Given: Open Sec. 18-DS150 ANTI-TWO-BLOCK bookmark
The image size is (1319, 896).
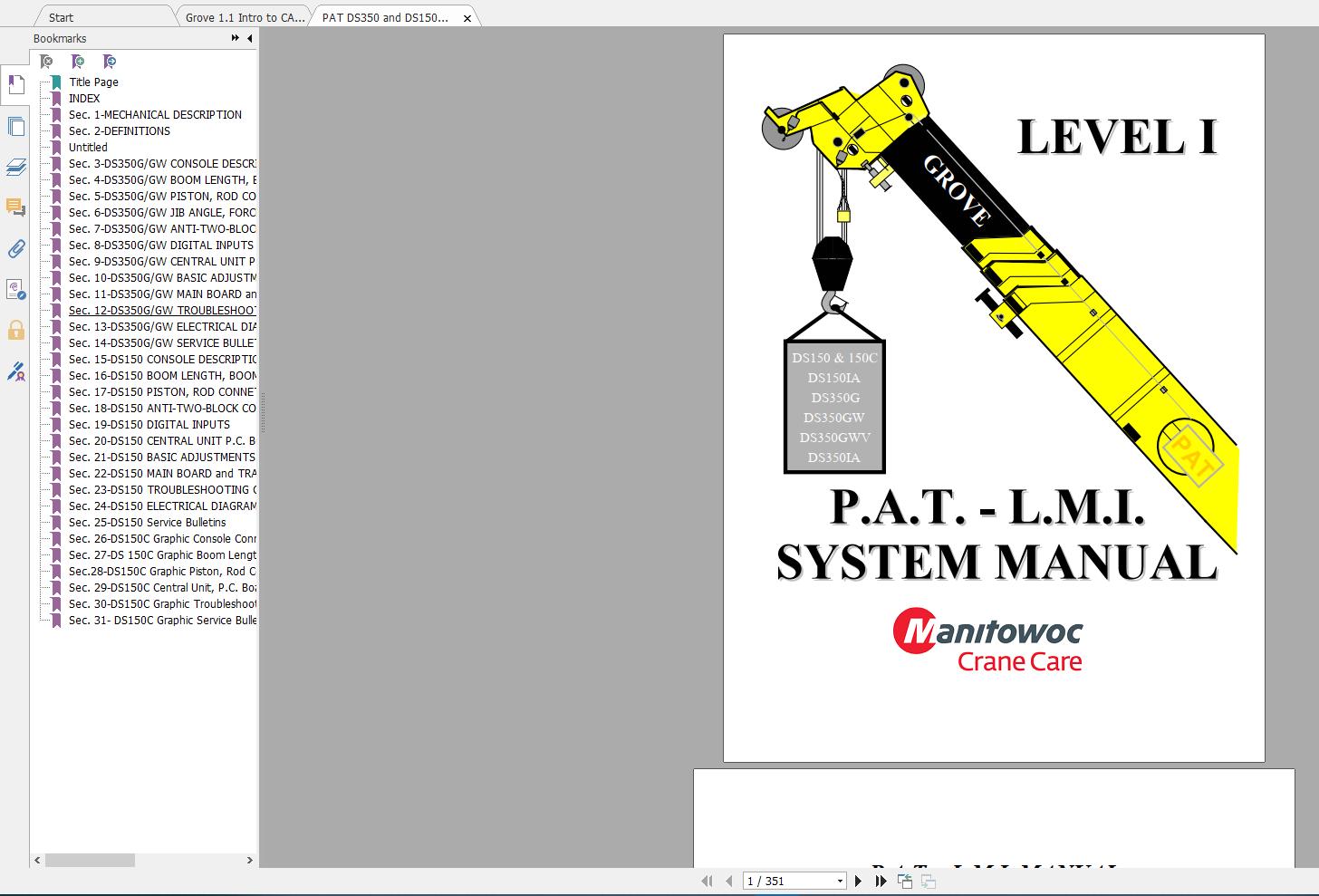Looking at the screenshot, I should point(162,408).
